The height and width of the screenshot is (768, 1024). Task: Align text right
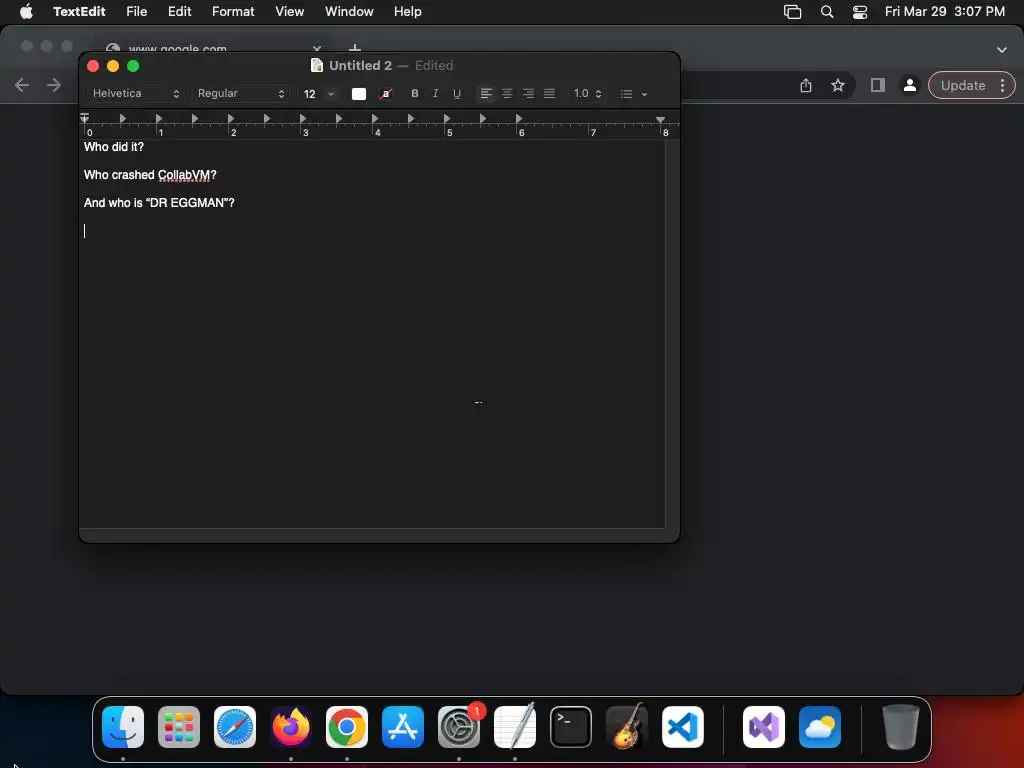[x=528, y=93]
